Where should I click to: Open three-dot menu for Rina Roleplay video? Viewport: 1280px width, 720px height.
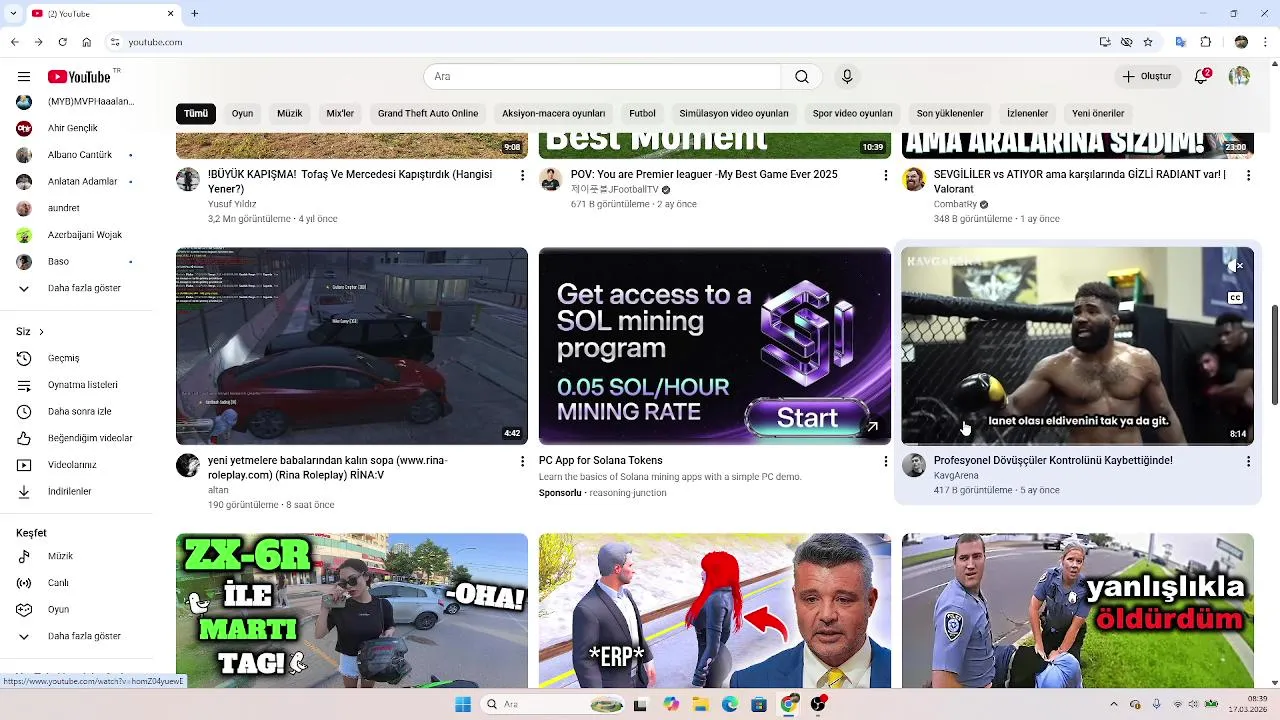522,461
